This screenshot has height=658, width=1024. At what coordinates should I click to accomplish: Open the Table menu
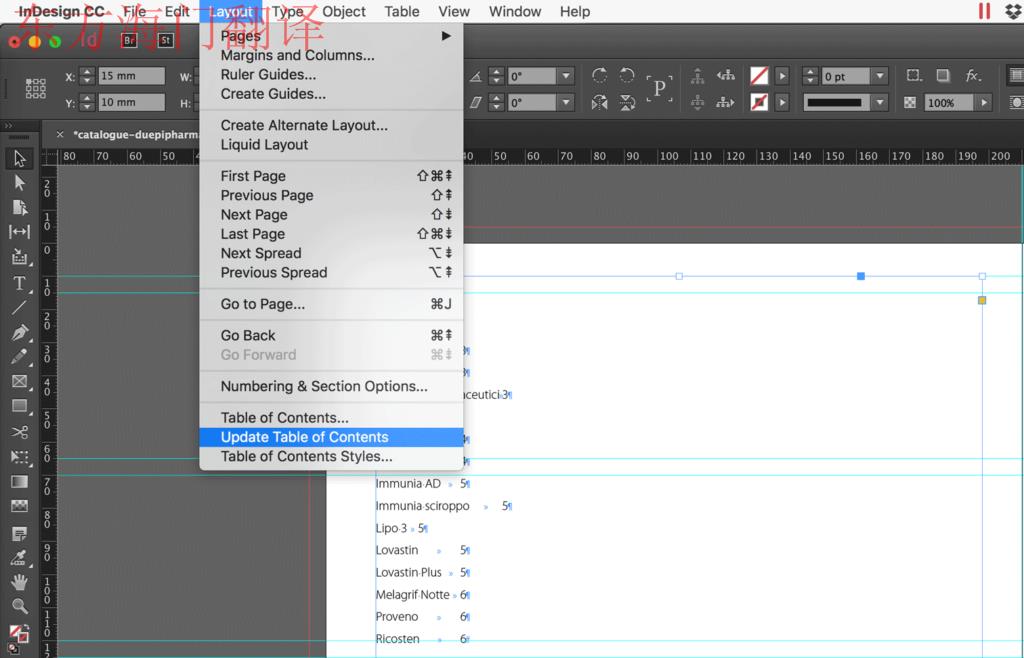coord(402,11)
